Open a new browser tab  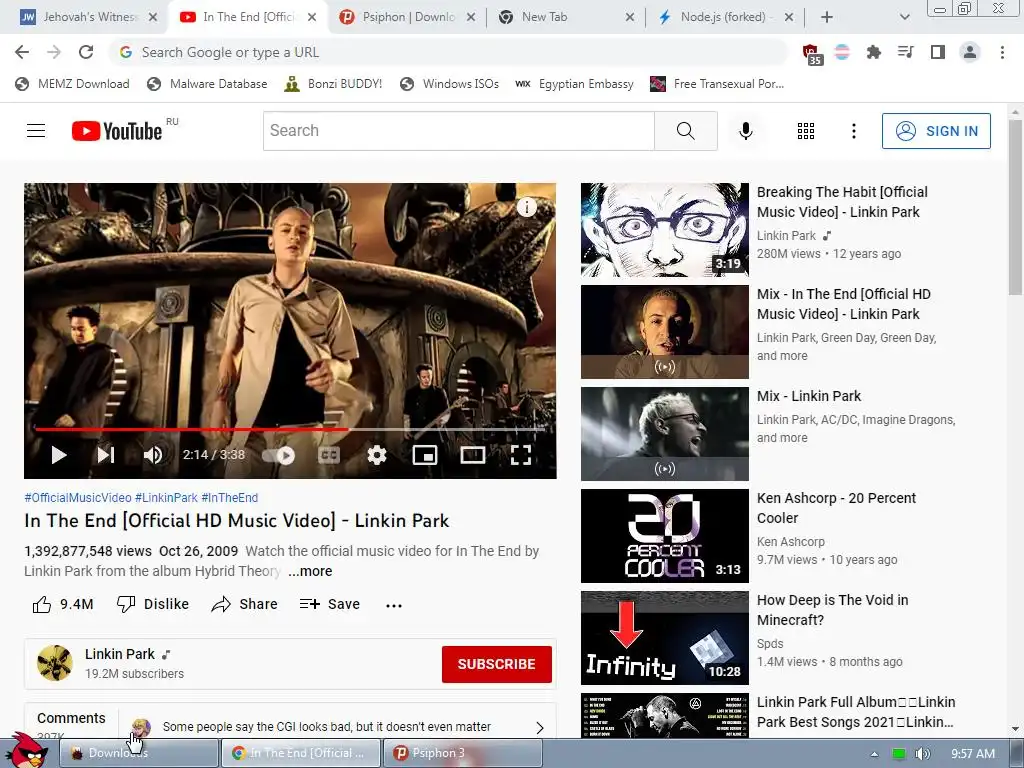click(827, 18)
